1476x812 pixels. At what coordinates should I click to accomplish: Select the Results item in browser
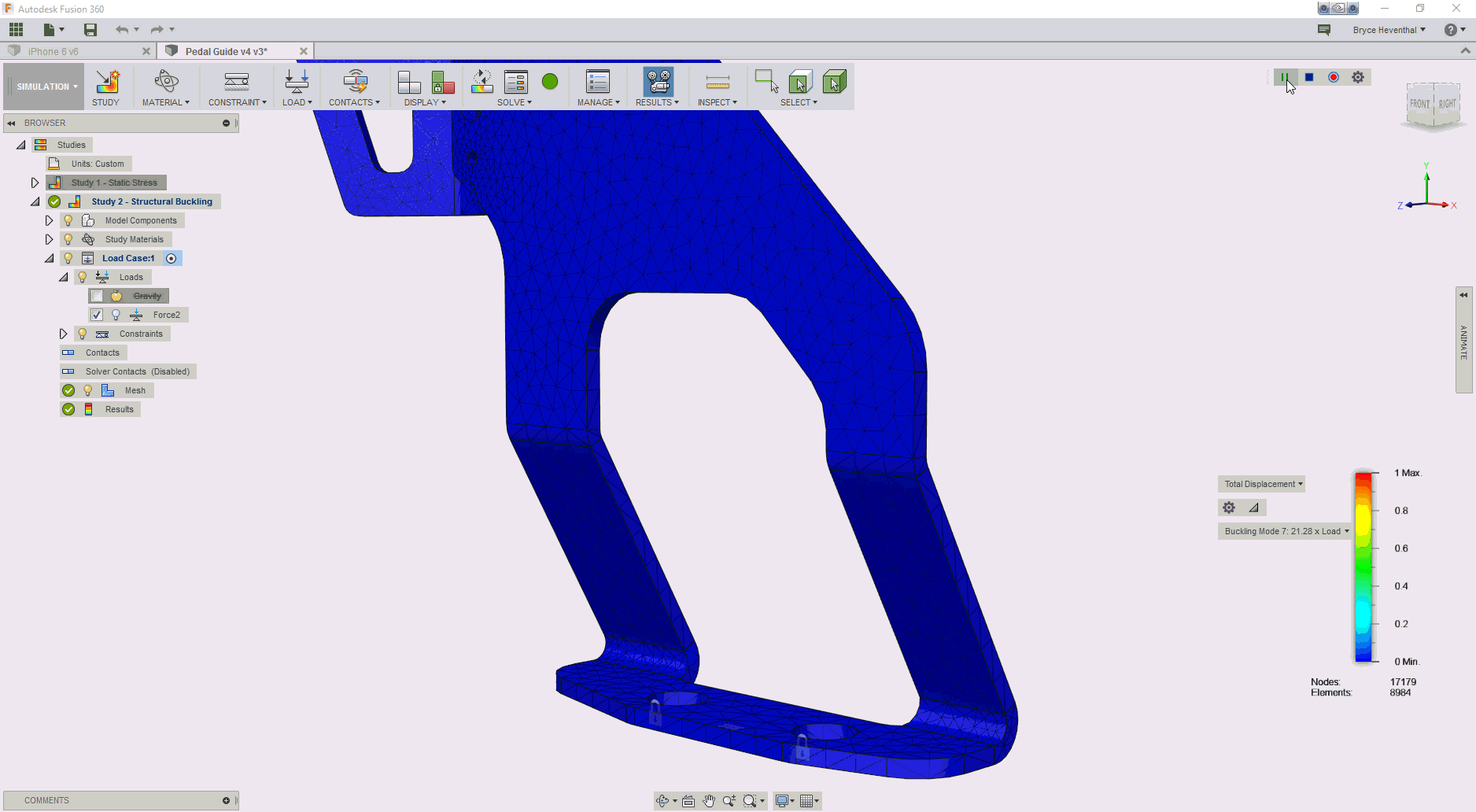click(120, 409)
